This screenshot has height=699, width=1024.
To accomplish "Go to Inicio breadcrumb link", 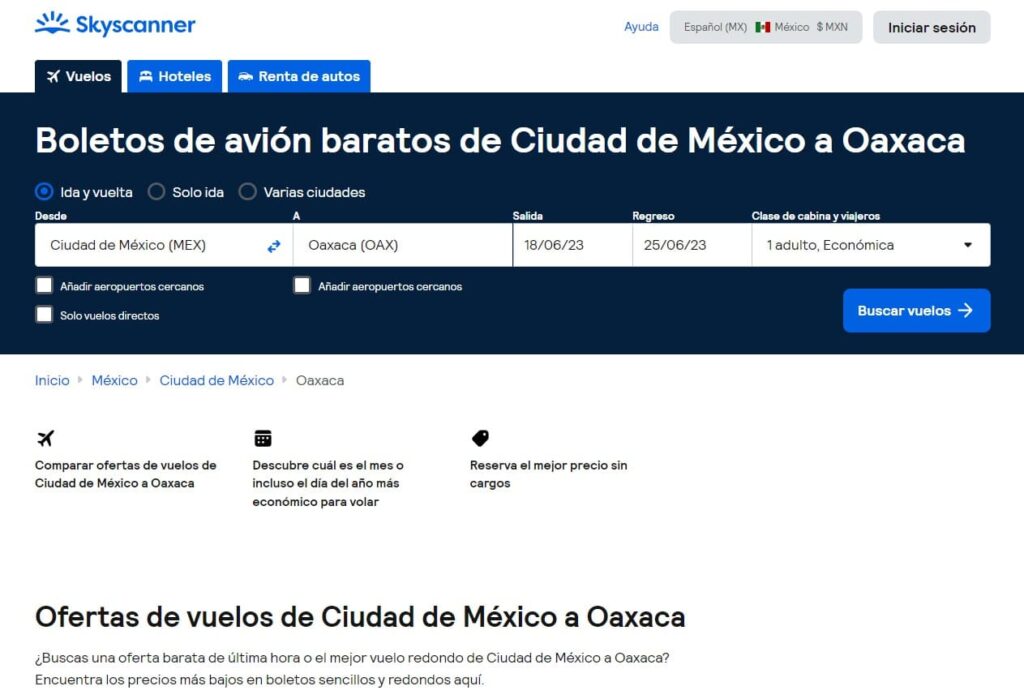I will (x=52, y=380).
